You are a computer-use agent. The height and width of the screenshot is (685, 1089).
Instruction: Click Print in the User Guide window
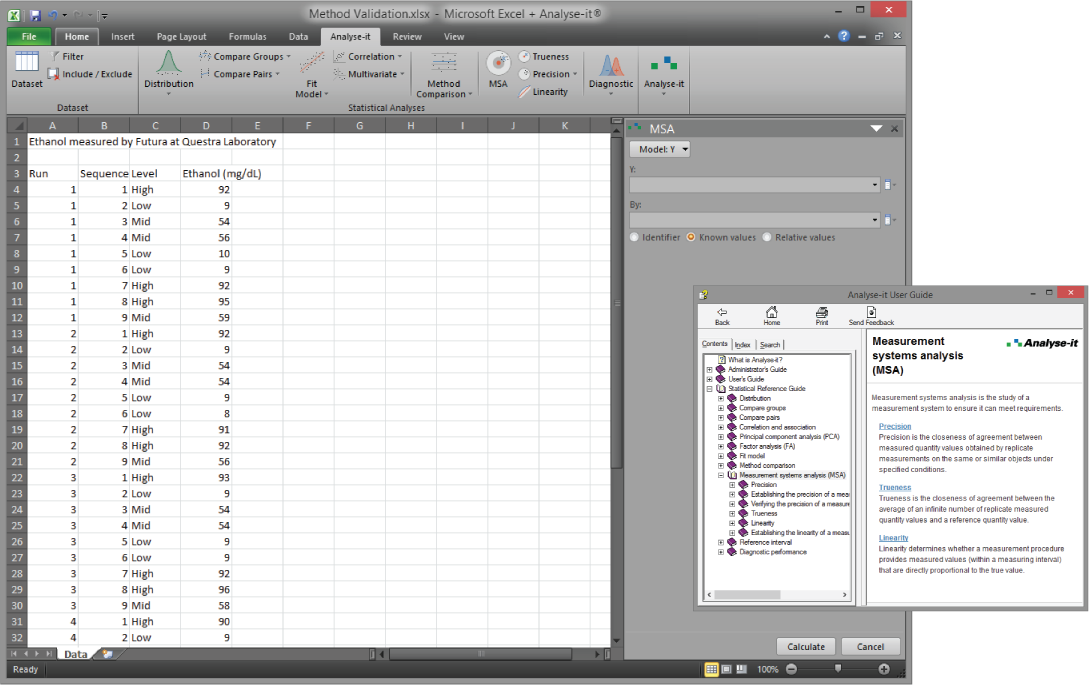pyautogui.click(x=822, y=316)
